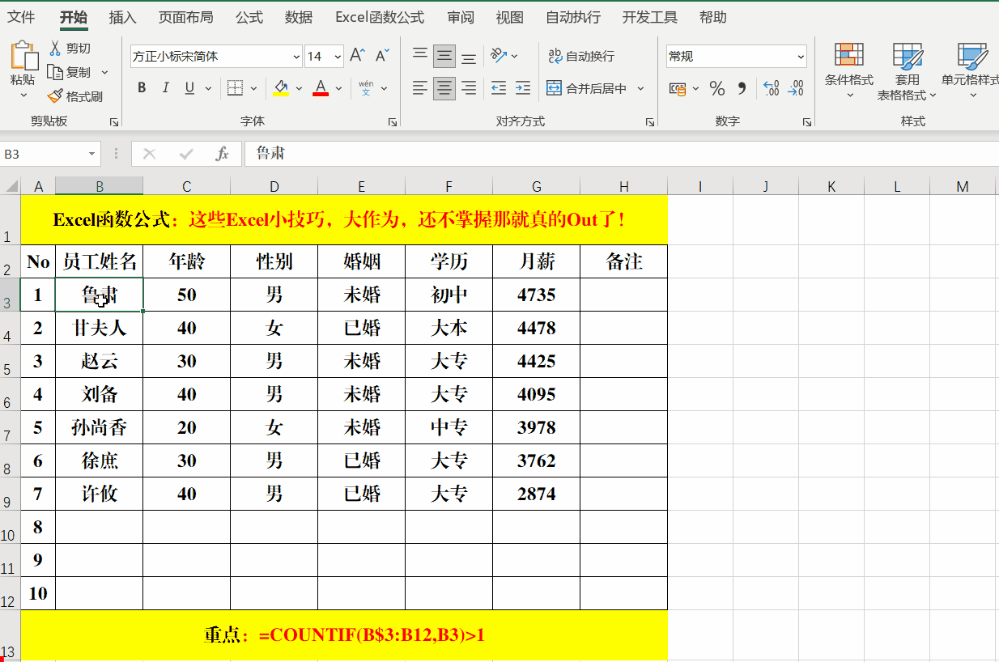Select cell with name 孙尚香
Image resolution: width=999 pixels, height=662 pixels.
(99, 428)
